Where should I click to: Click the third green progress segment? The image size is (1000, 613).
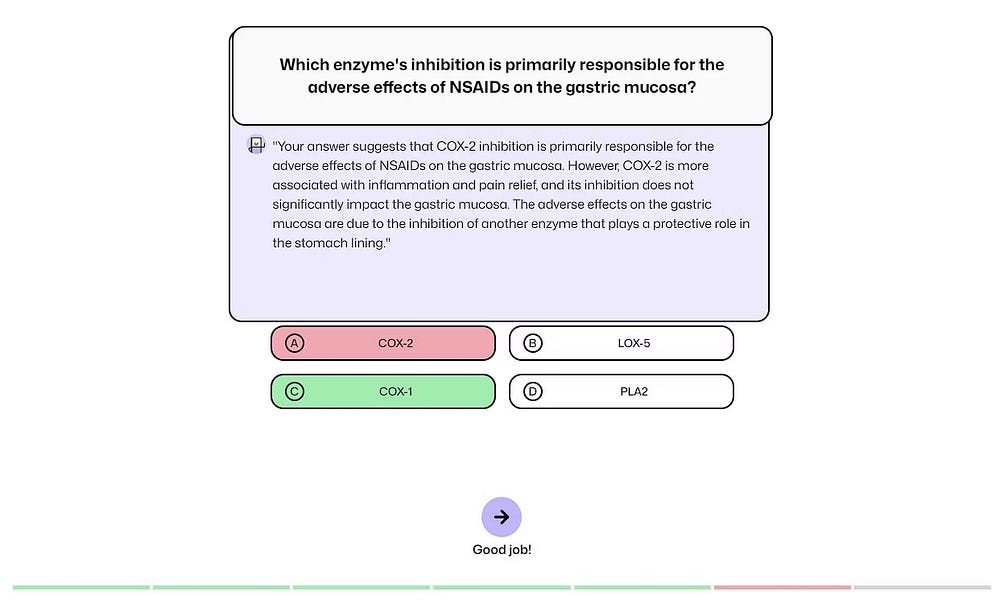[361, 587]
